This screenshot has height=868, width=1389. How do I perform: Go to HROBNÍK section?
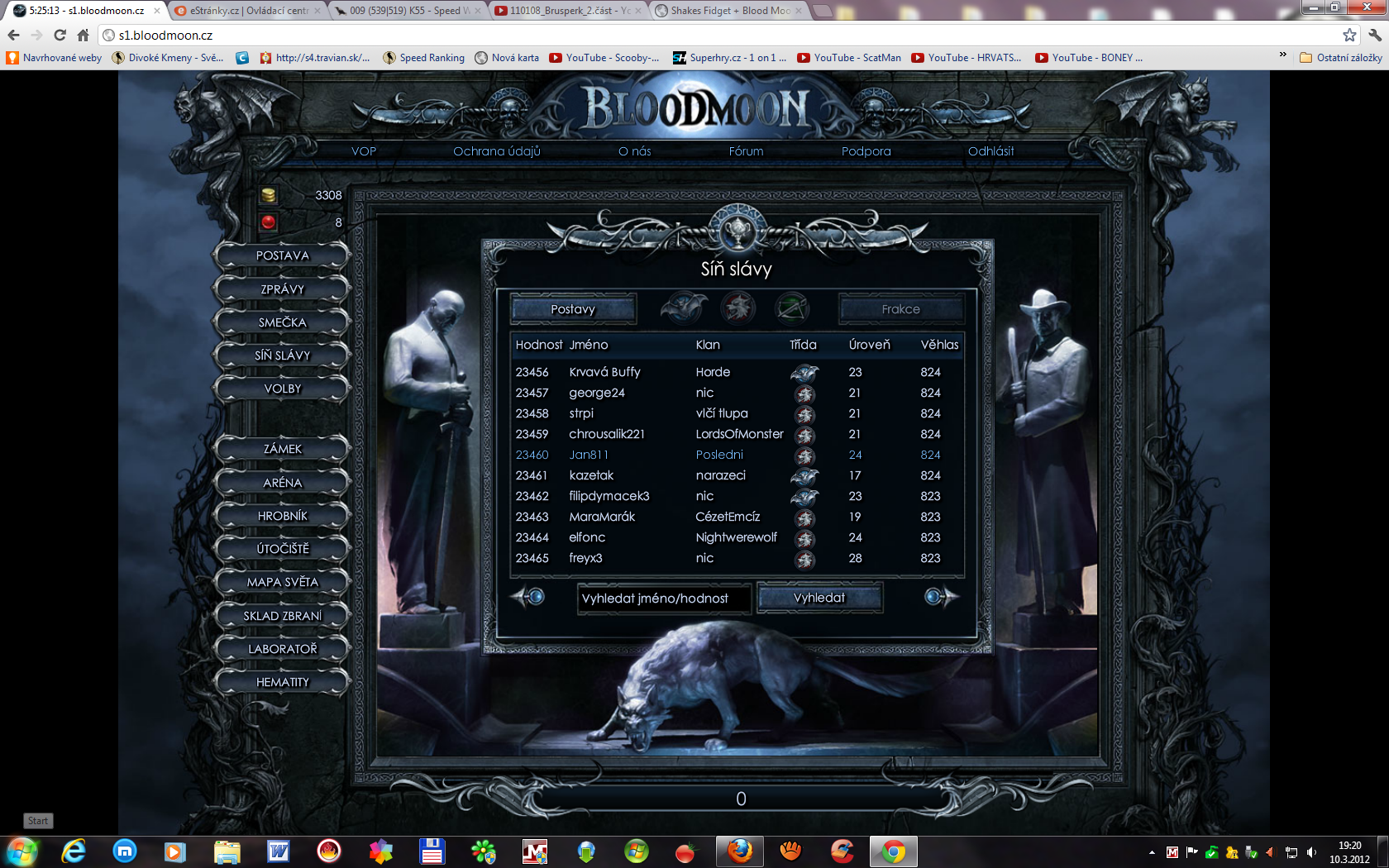[x=282, y=516]
